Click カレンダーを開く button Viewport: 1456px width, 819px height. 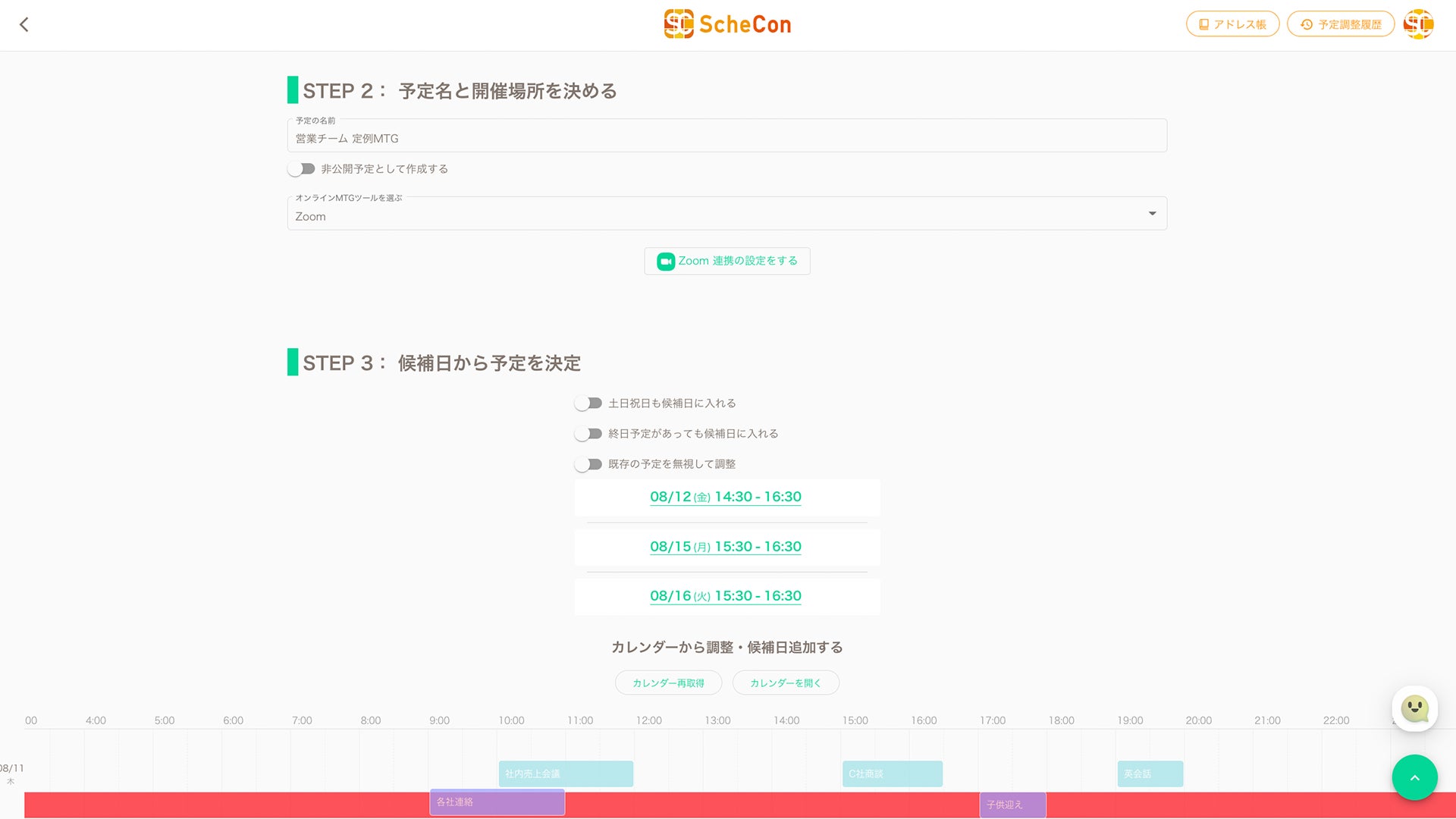pyautogui.click(x=786, y=682)
